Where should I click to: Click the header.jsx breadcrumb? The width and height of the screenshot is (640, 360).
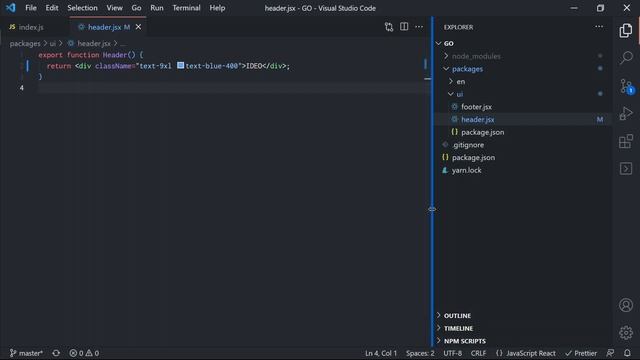coord(94,43)
